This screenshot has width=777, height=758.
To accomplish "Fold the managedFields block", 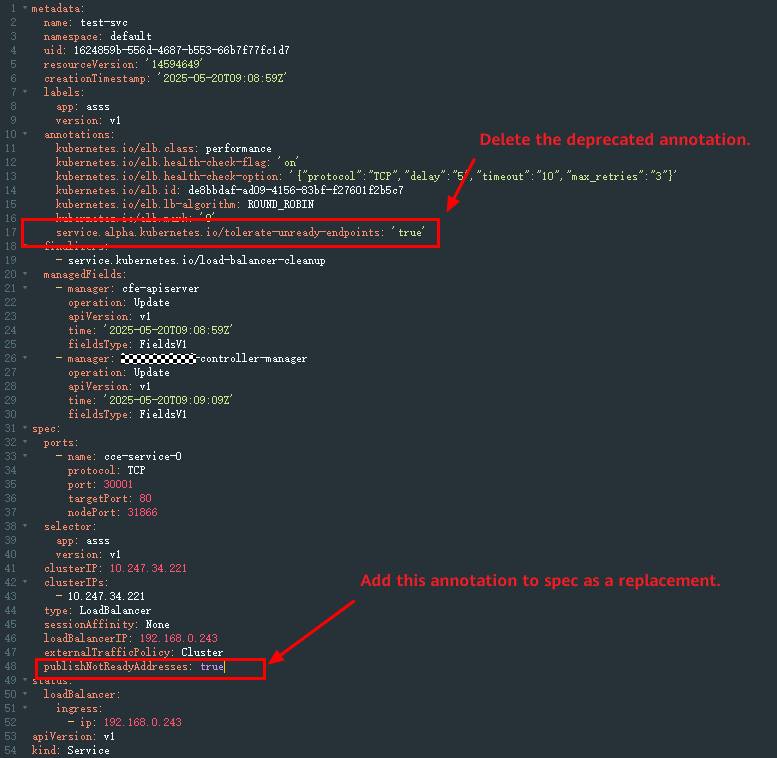I will pyautogui.click(x=25, y=273).
